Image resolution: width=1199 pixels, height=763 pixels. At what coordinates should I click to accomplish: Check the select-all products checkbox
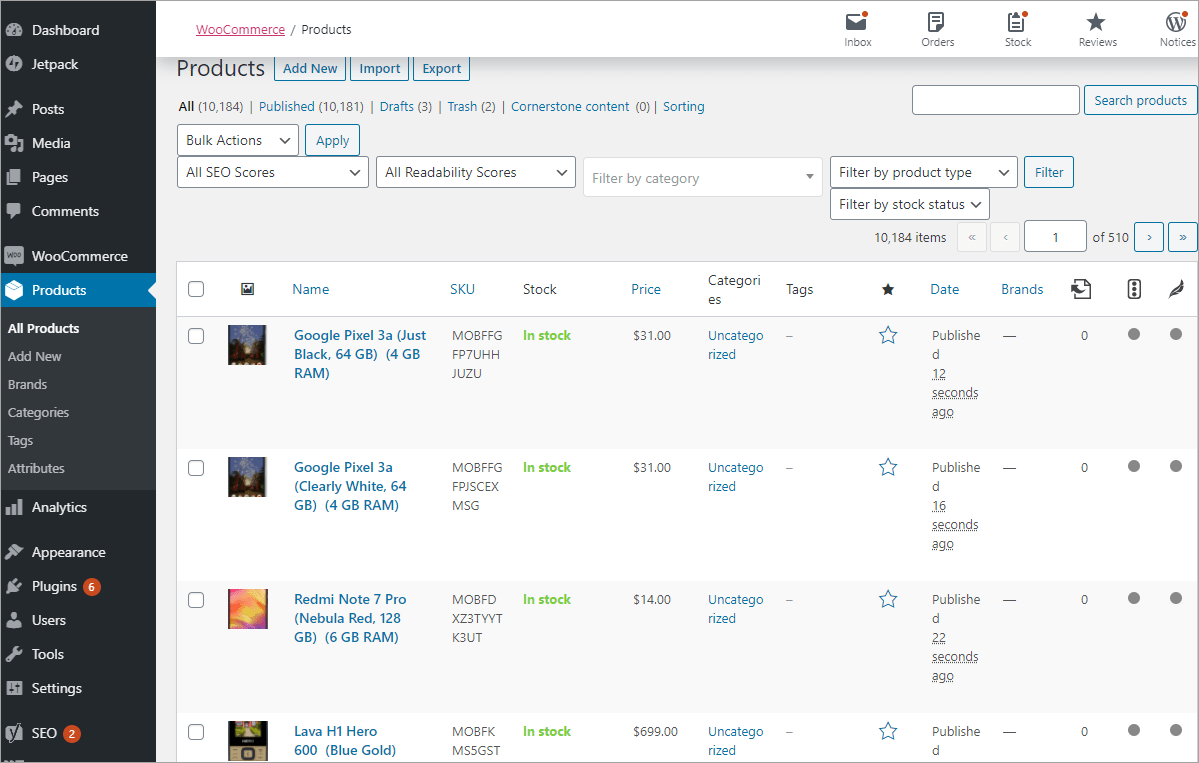(197, 289)
